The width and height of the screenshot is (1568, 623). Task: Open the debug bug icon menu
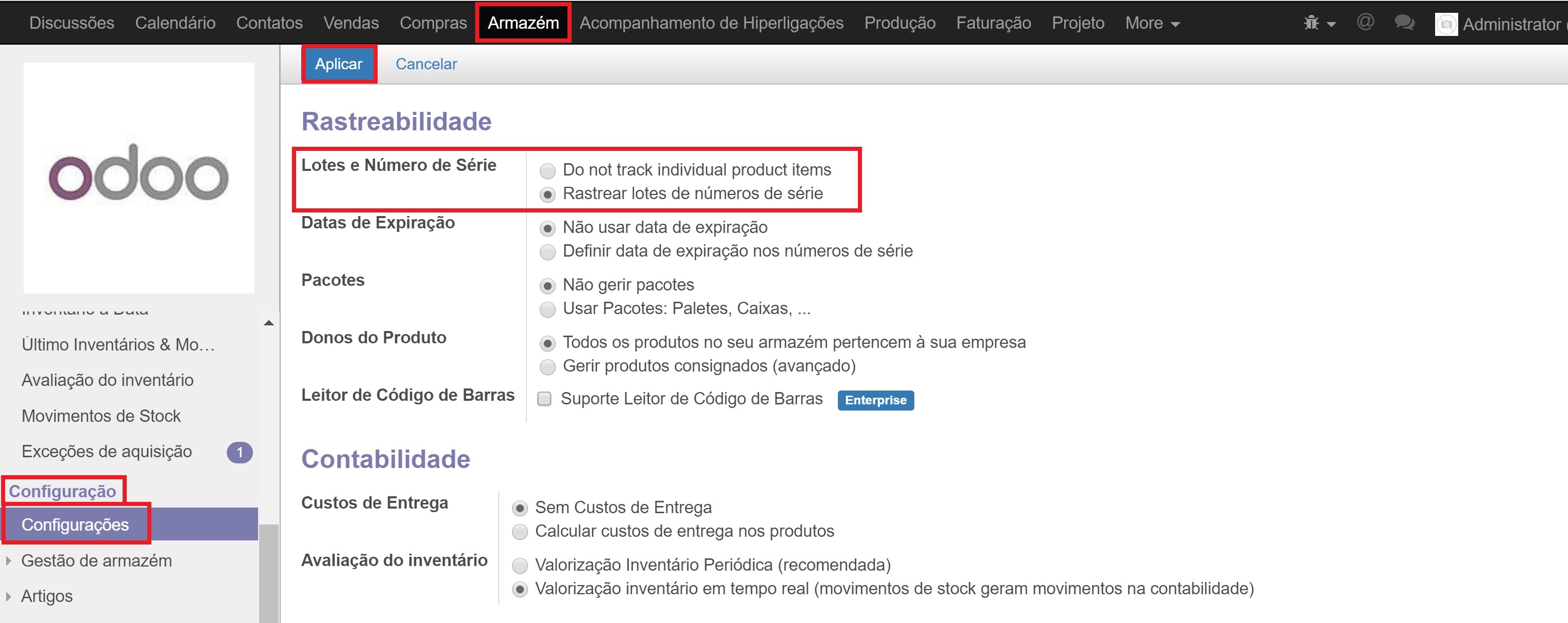tap(1318, 23)
